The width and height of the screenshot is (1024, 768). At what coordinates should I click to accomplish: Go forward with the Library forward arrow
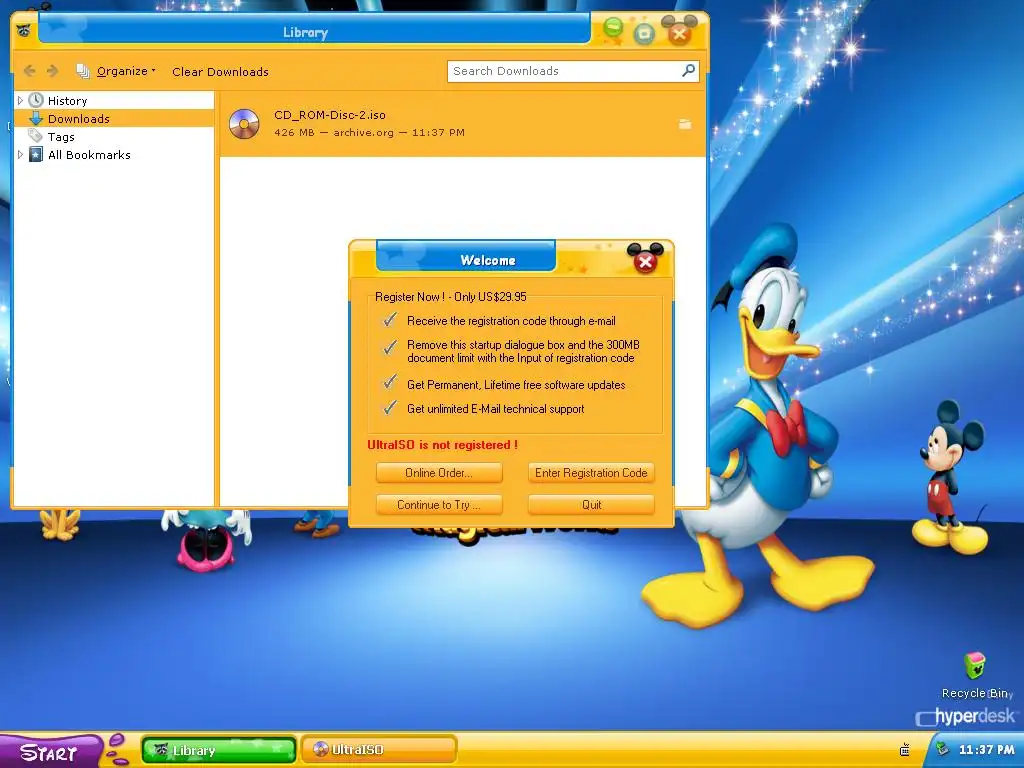point(53,71)
